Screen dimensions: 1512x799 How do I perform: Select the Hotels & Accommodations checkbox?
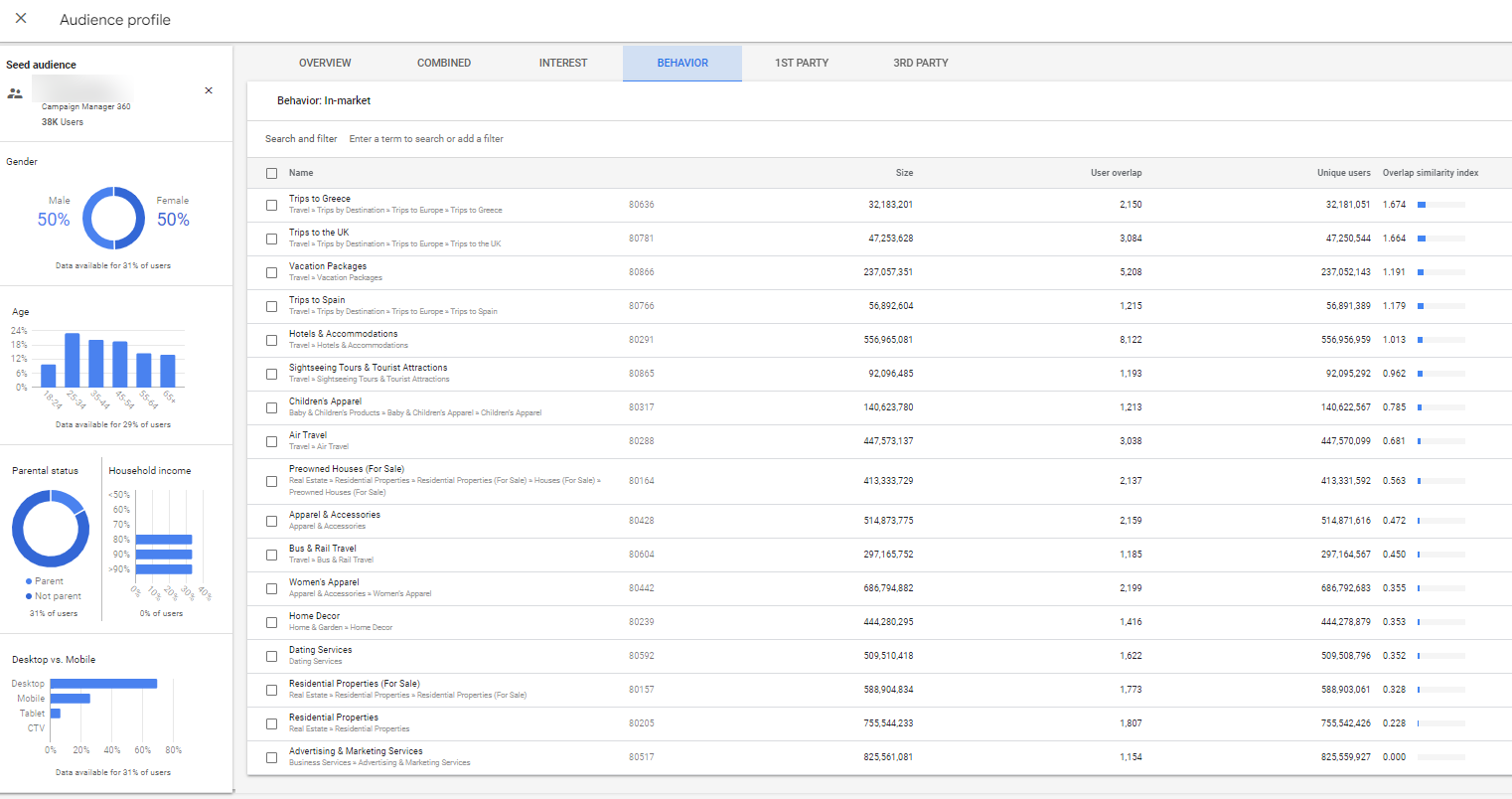271,339
